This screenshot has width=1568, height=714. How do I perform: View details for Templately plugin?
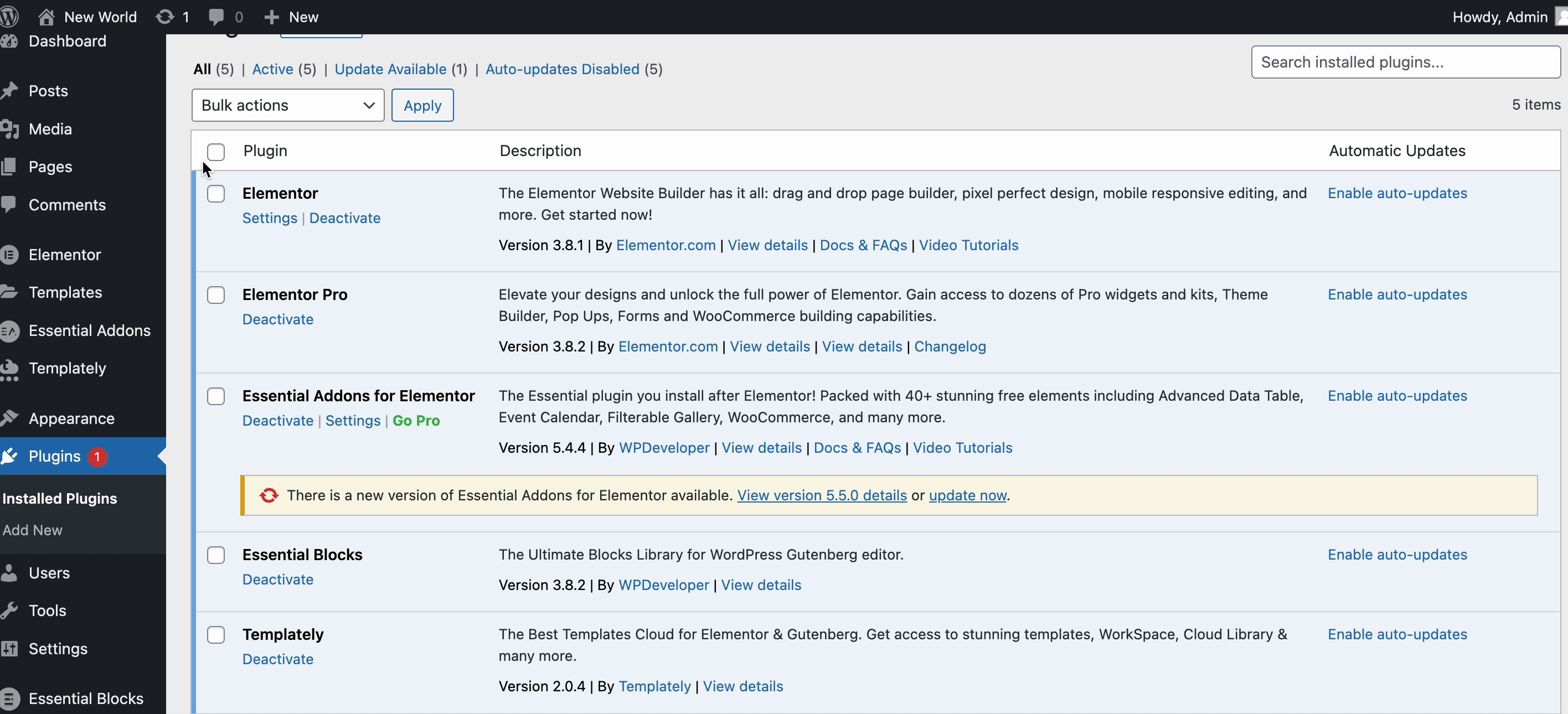(x=742, y=687)
